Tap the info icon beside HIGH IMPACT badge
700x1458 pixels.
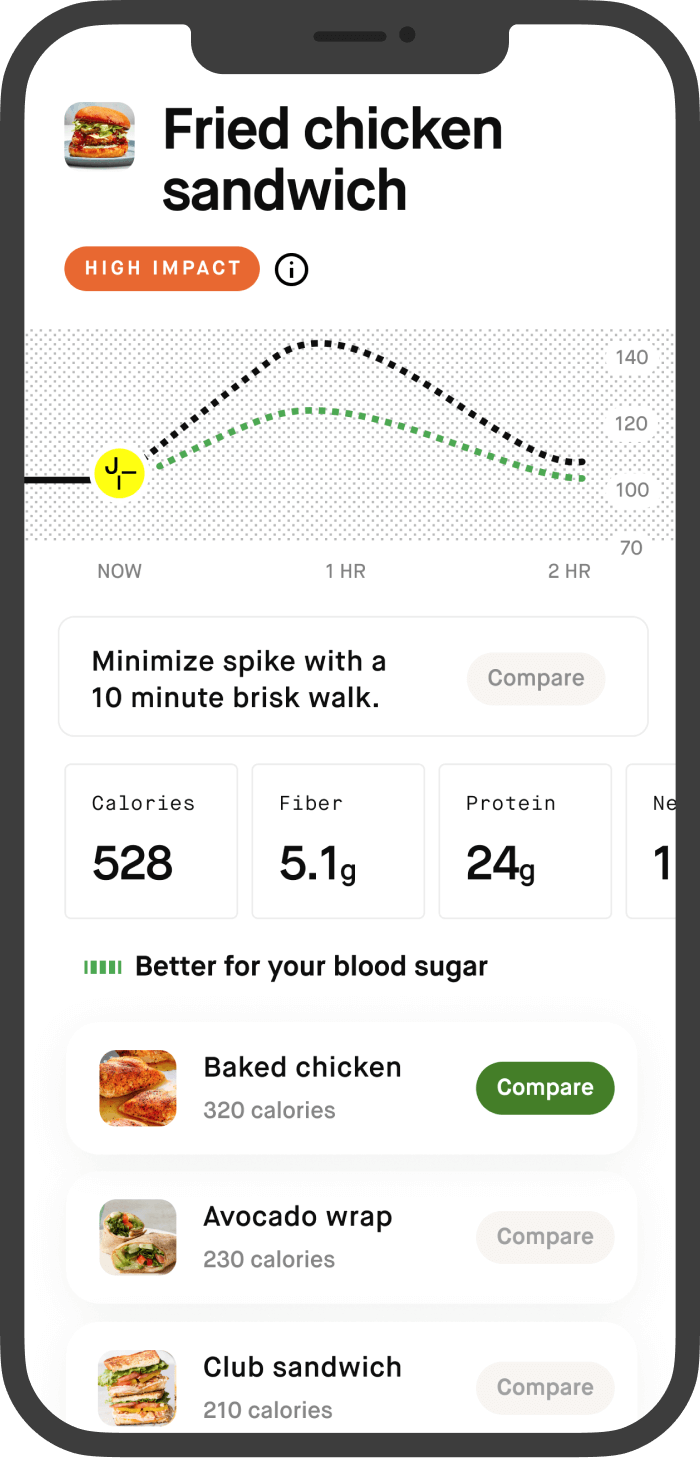click(x=291, y=268)
